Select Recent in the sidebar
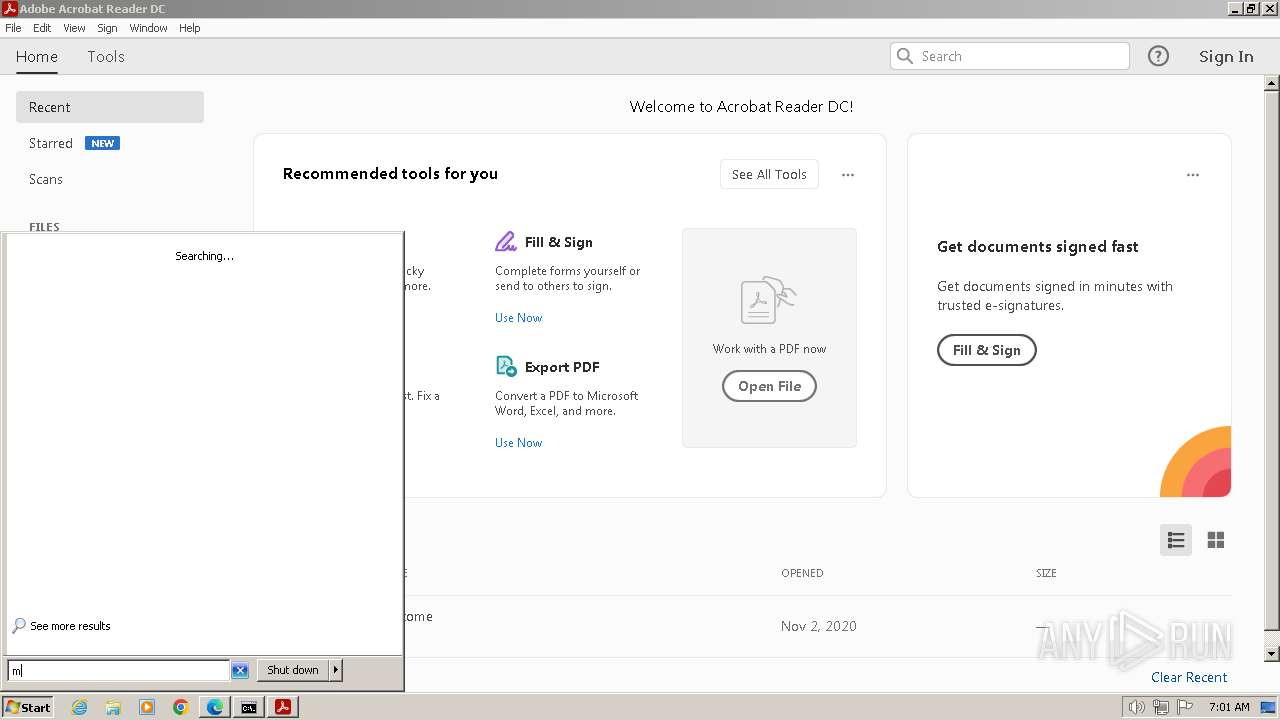The height and width of the screenshot is (720, 1280). click(110, 107)
